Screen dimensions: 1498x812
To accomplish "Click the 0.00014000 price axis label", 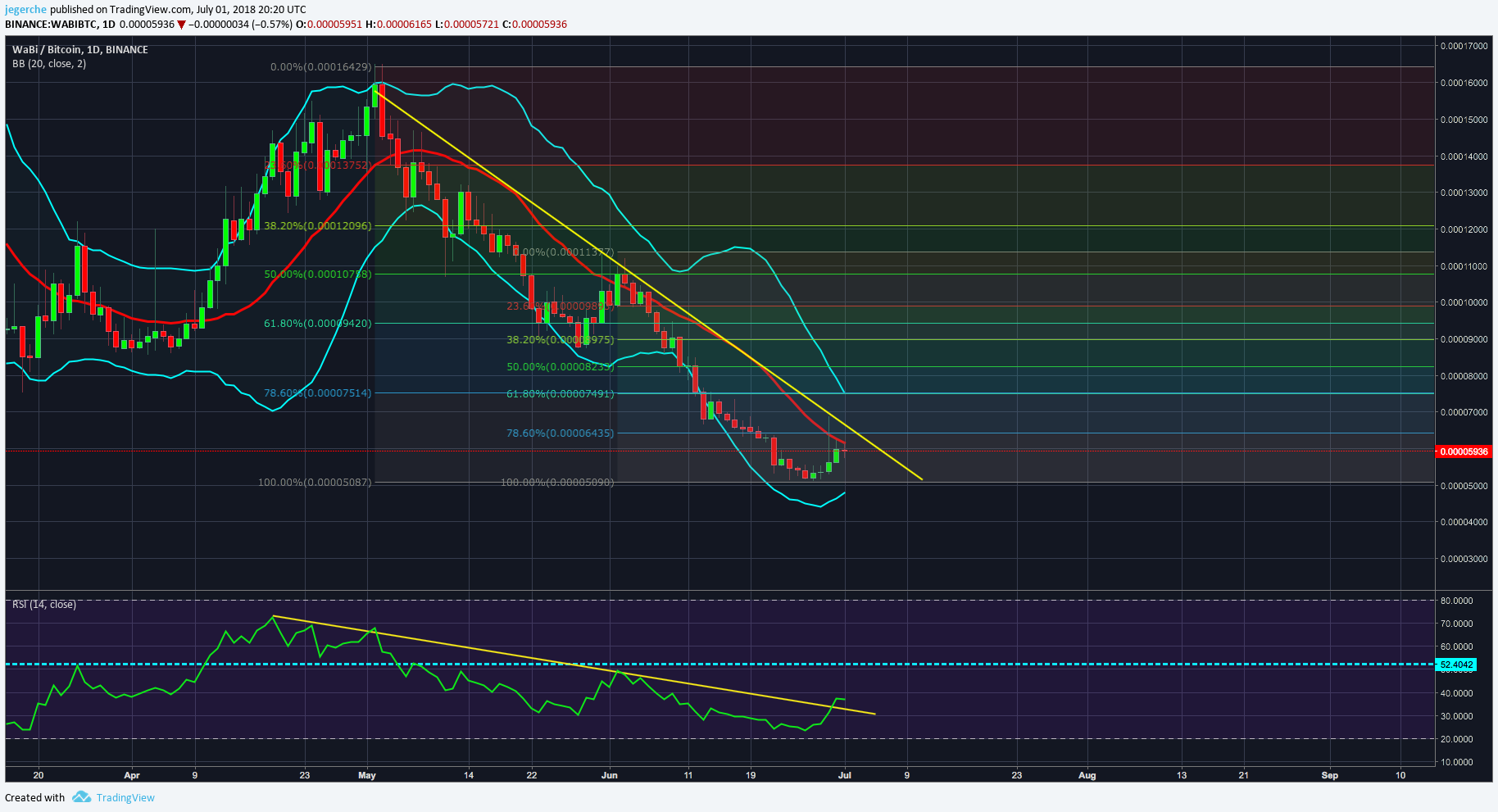I will 1464,157.
